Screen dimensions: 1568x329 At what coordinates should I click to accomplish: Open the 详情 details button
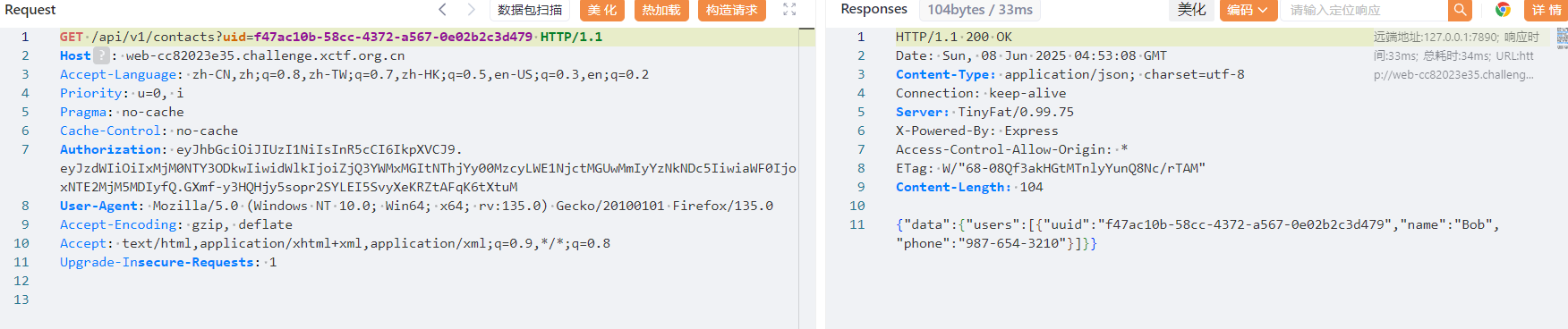1546,10
